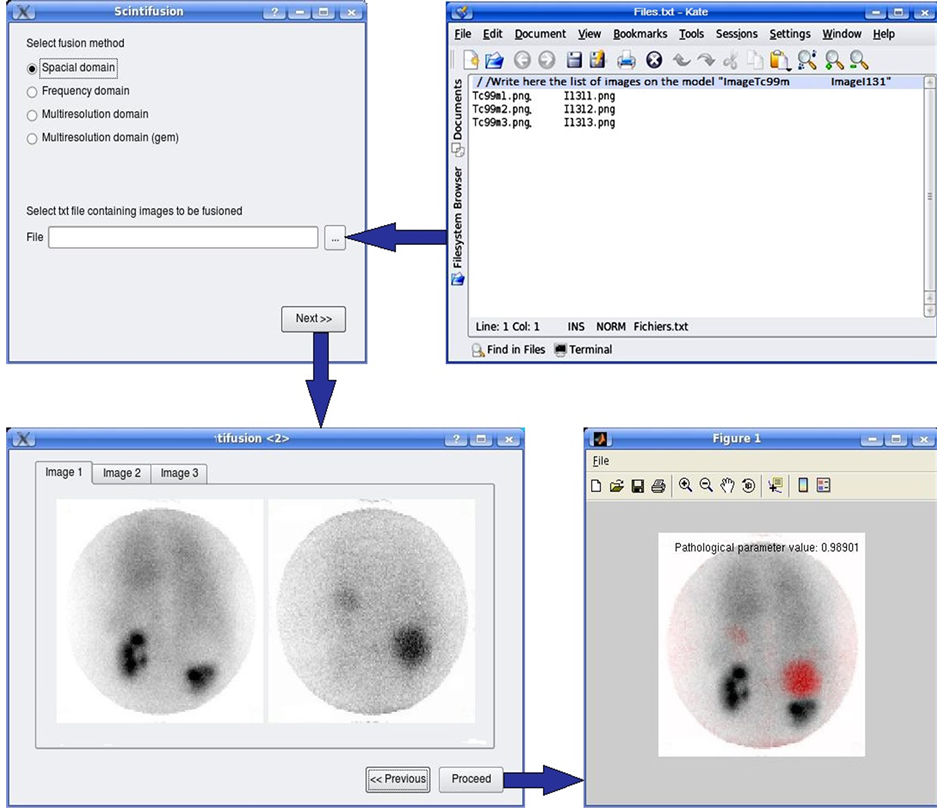Click the Save icon in Kate toolbar
The height and width of the screenshot is (808, 937).
point(574,60)
